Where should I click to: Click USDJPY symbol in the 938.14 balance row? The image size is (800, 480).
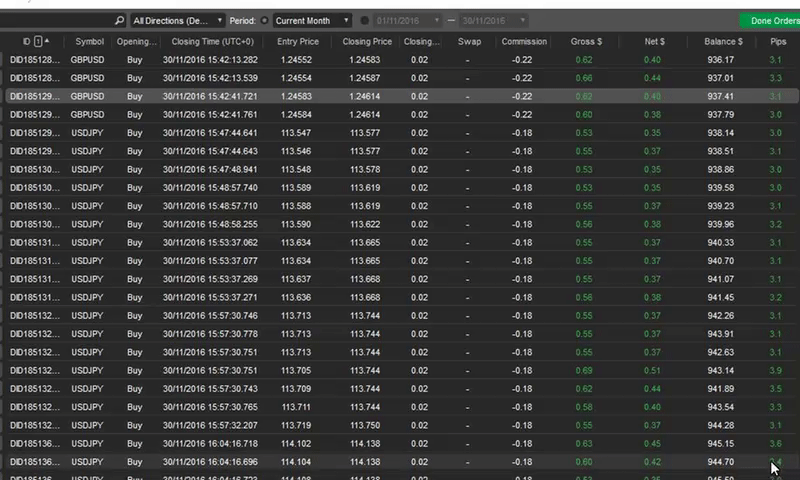(x=87, y=133)
